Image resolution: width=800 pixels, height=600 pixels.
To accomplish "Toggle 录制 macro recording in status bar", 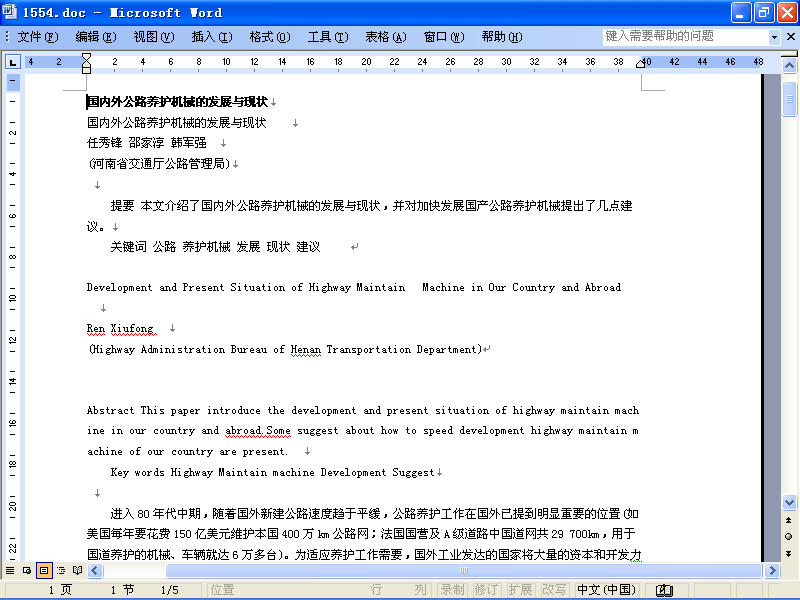I will 452,590.
